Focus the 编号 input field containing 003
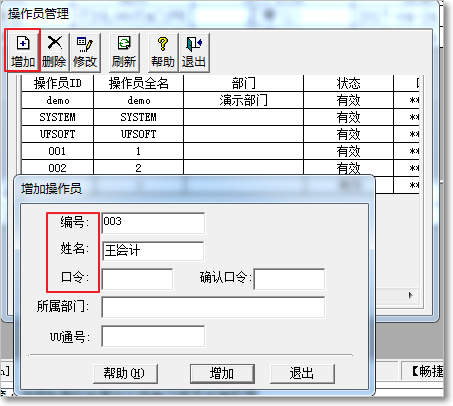The image size is (453, 406). tap(153, 223)
